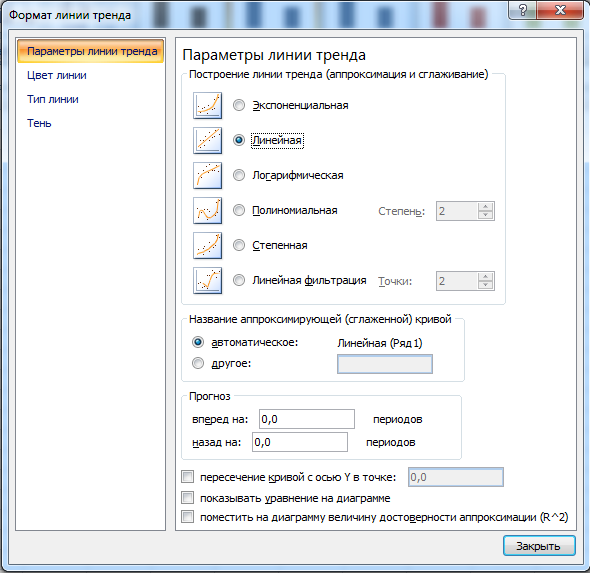Decrease the Степень spinner value
Image resolution: width=590 pixels, height=573 pixels.
point(485,215)
